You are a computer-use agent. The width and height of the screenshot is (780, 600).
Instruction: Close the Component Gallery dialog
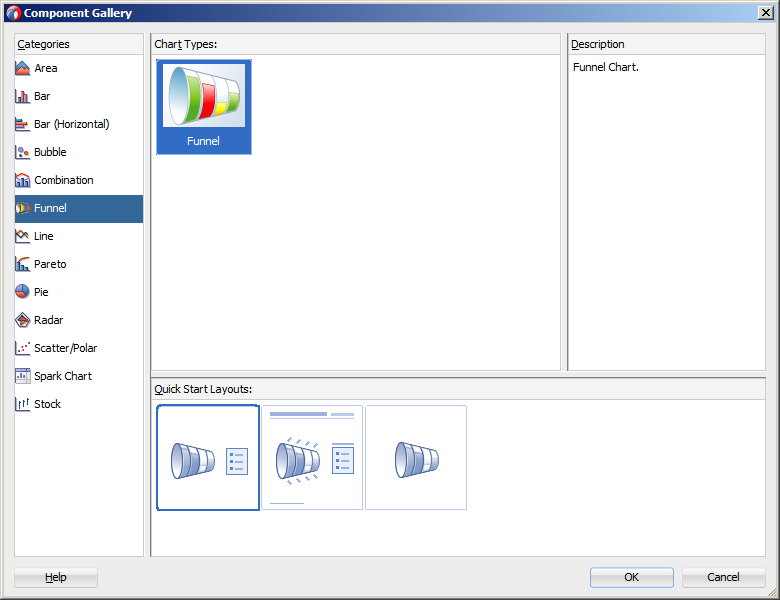[x=766, y=13]
